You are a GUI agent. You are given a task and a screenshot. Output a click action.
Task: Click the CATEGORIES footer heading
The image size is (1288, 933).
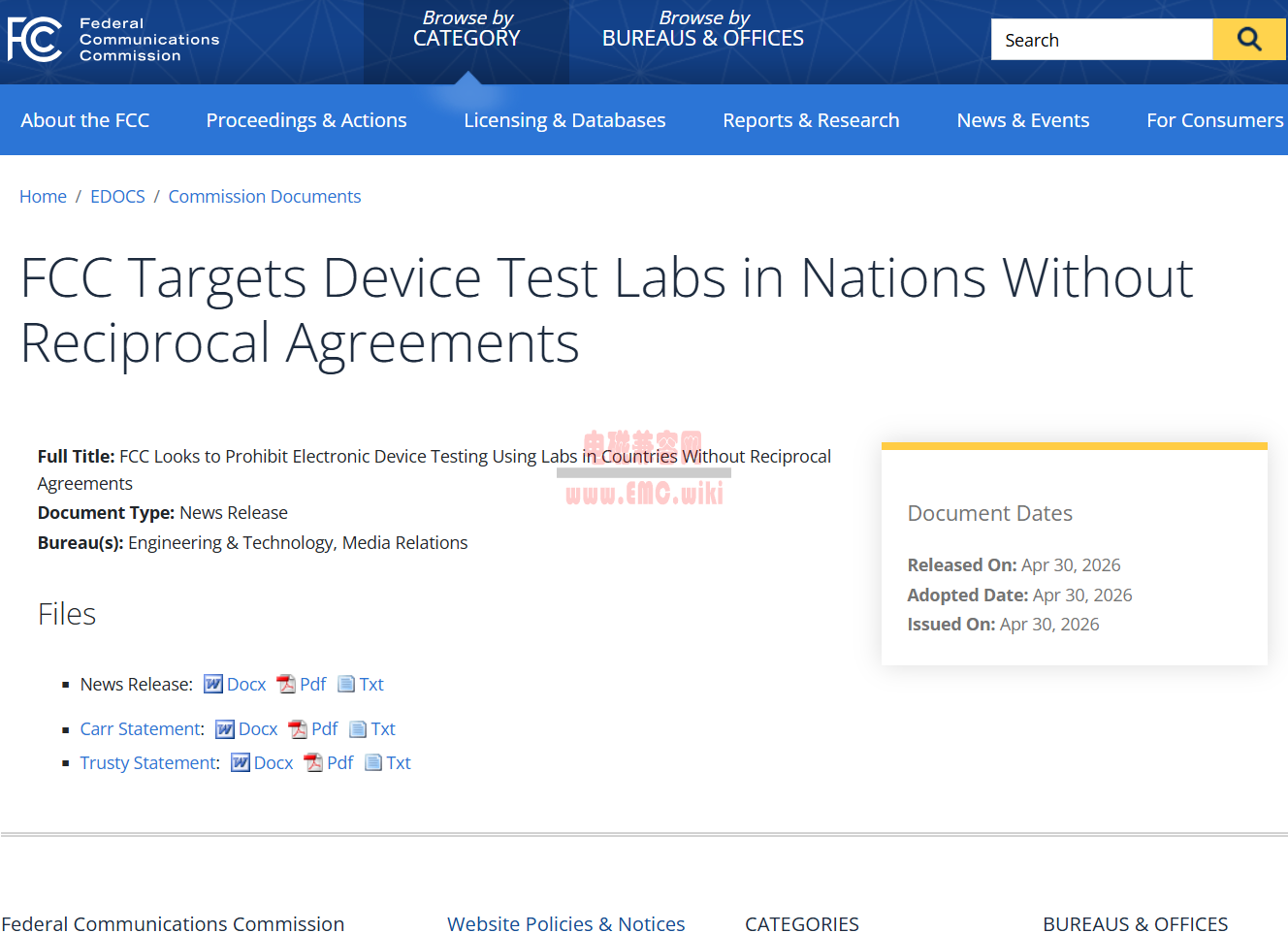click(802, 923)
